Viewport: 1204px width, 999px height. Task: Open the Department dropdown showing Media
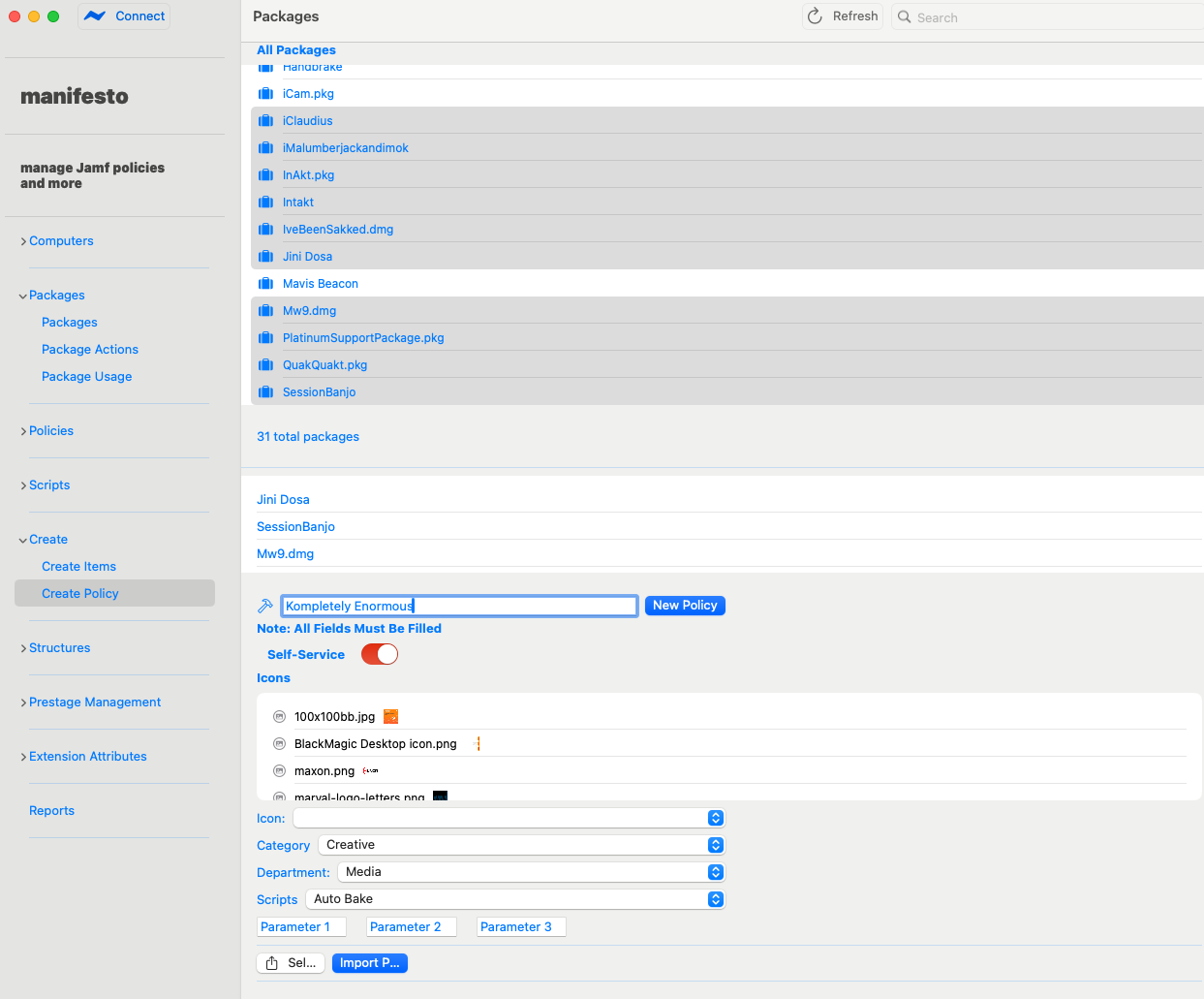click(x=531, y=872)
